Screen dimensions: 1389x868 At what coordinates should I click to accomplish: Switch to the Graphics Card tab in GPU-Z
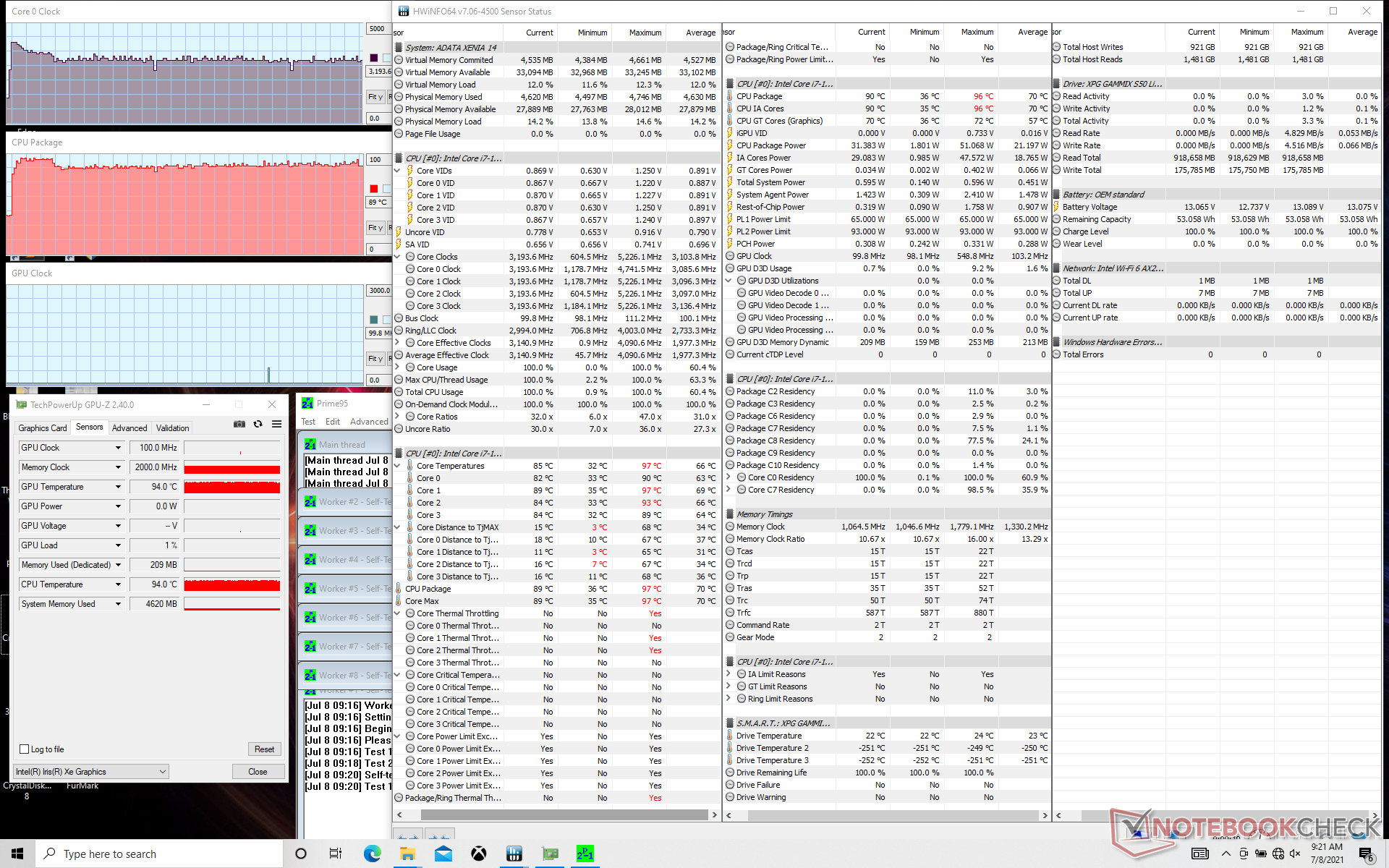pyautogui.click(x=43, y=428)
